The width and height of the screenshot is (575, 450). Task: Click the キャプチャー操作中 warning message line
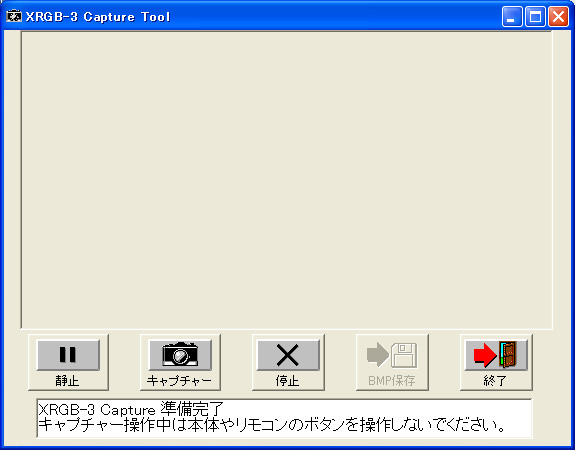pyautogui.click(x=272, y=425)
